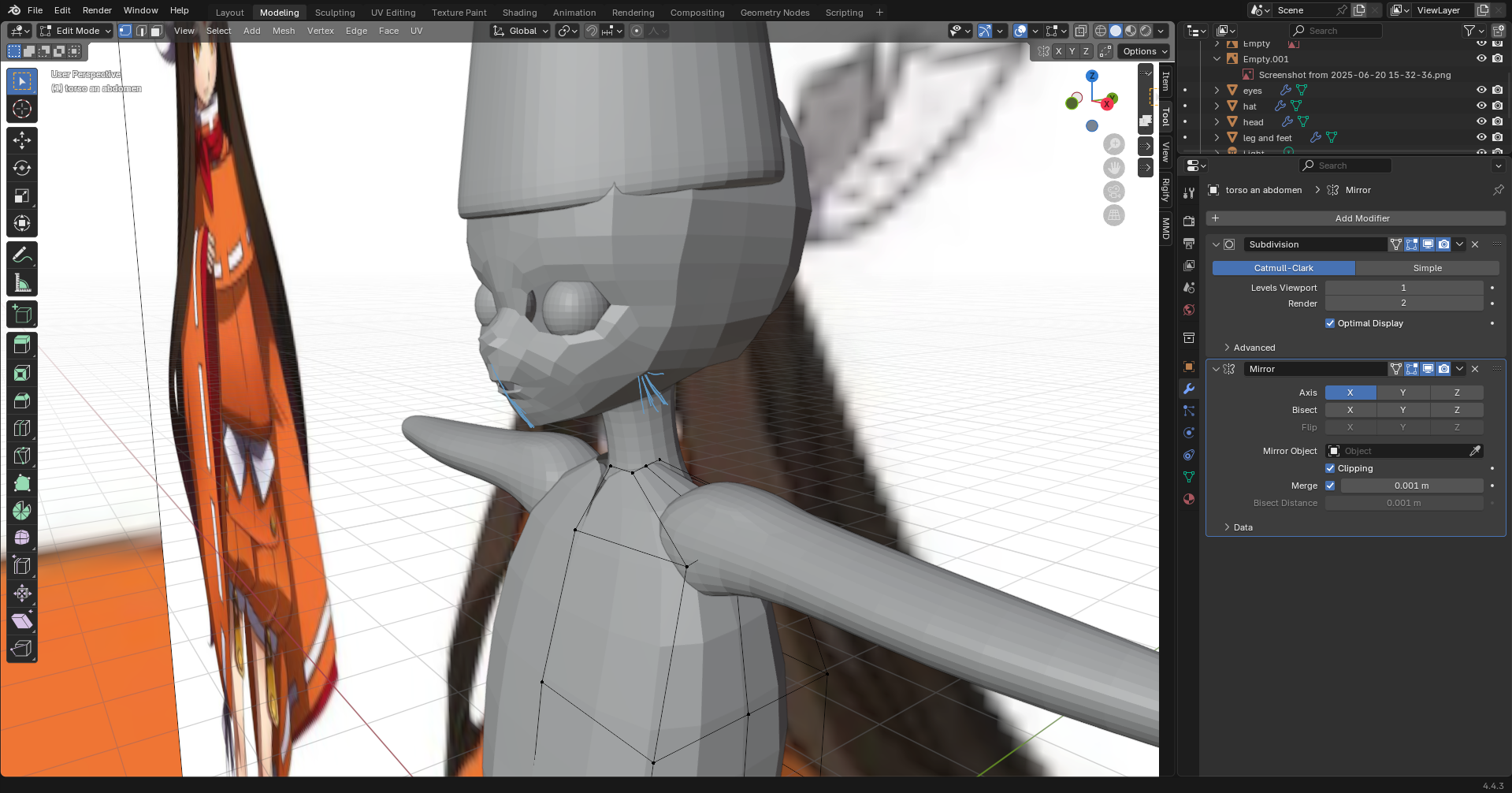This screenshot has height=793, width=1512.
Task: Select the Knife tool
Action: click(22, 456)
